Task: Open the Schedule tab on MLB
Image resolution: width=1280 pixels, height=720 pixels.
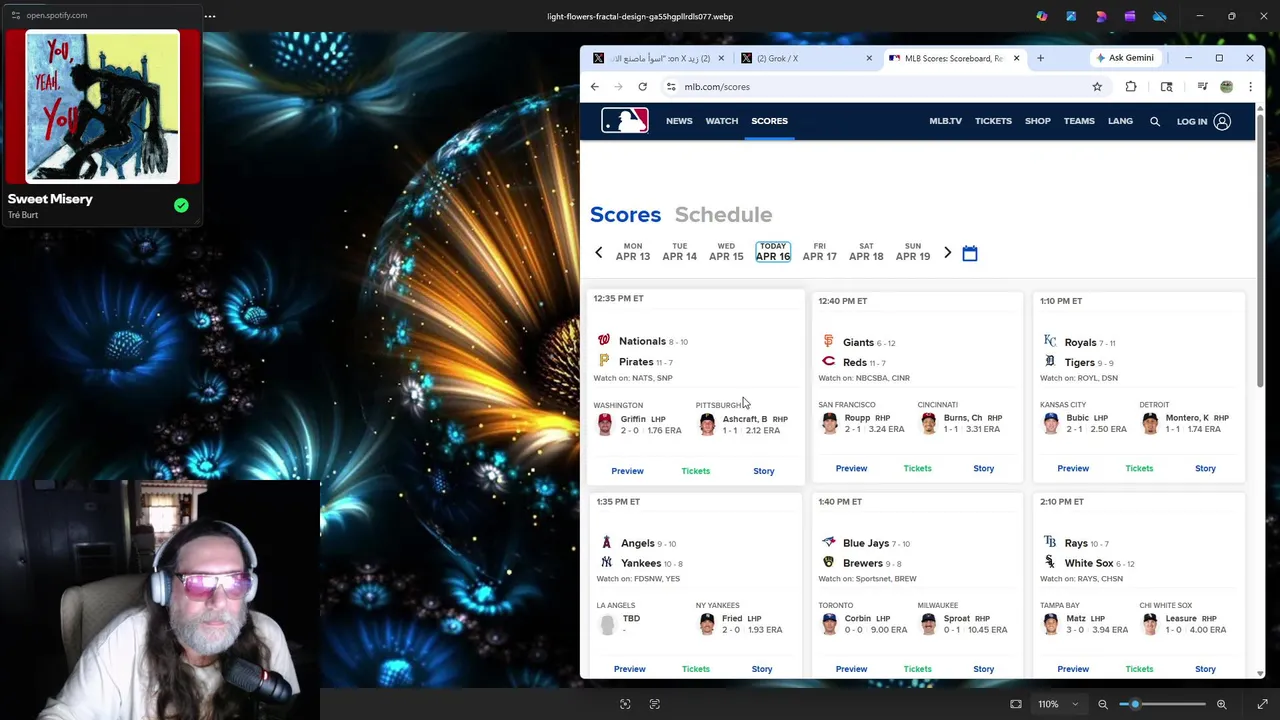Action: pos(723,214)
